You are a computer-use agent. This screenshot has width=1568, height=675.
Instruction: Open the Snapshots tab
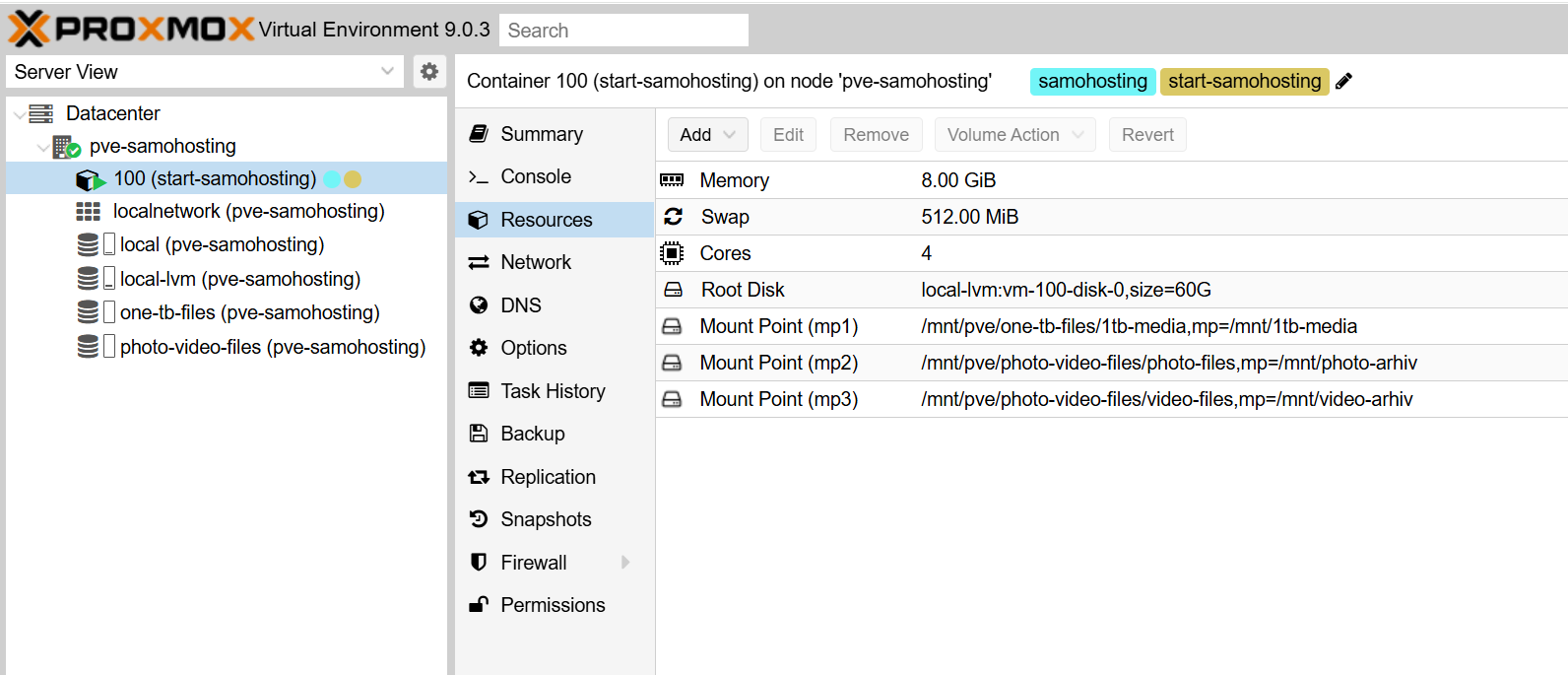pyautogui.click(x=546, y=519)
